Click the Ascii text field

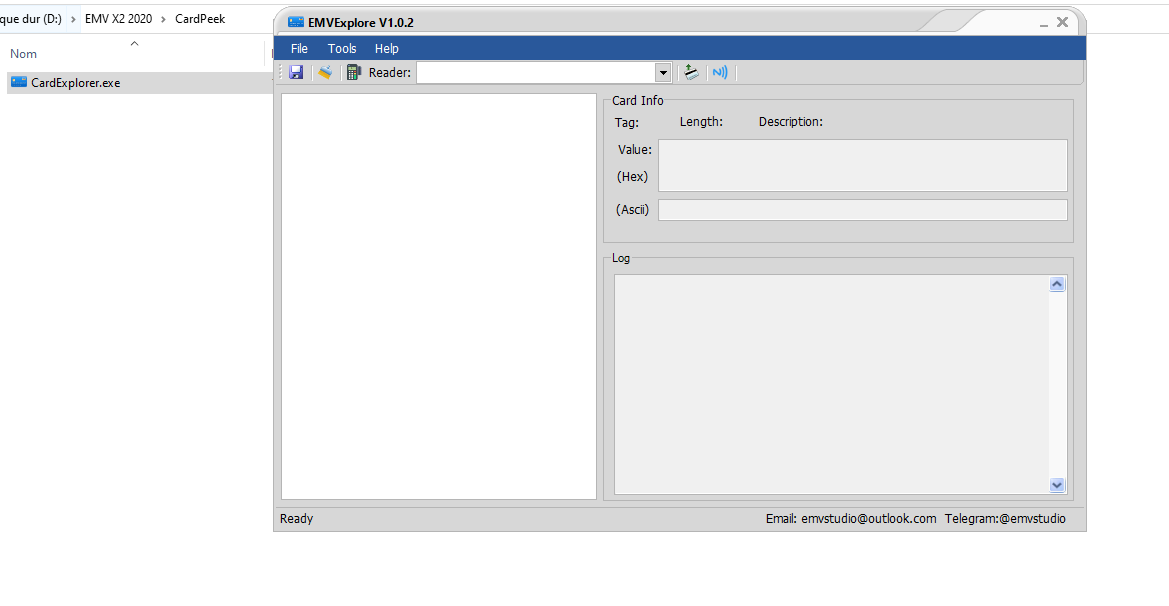click(863, 210)
